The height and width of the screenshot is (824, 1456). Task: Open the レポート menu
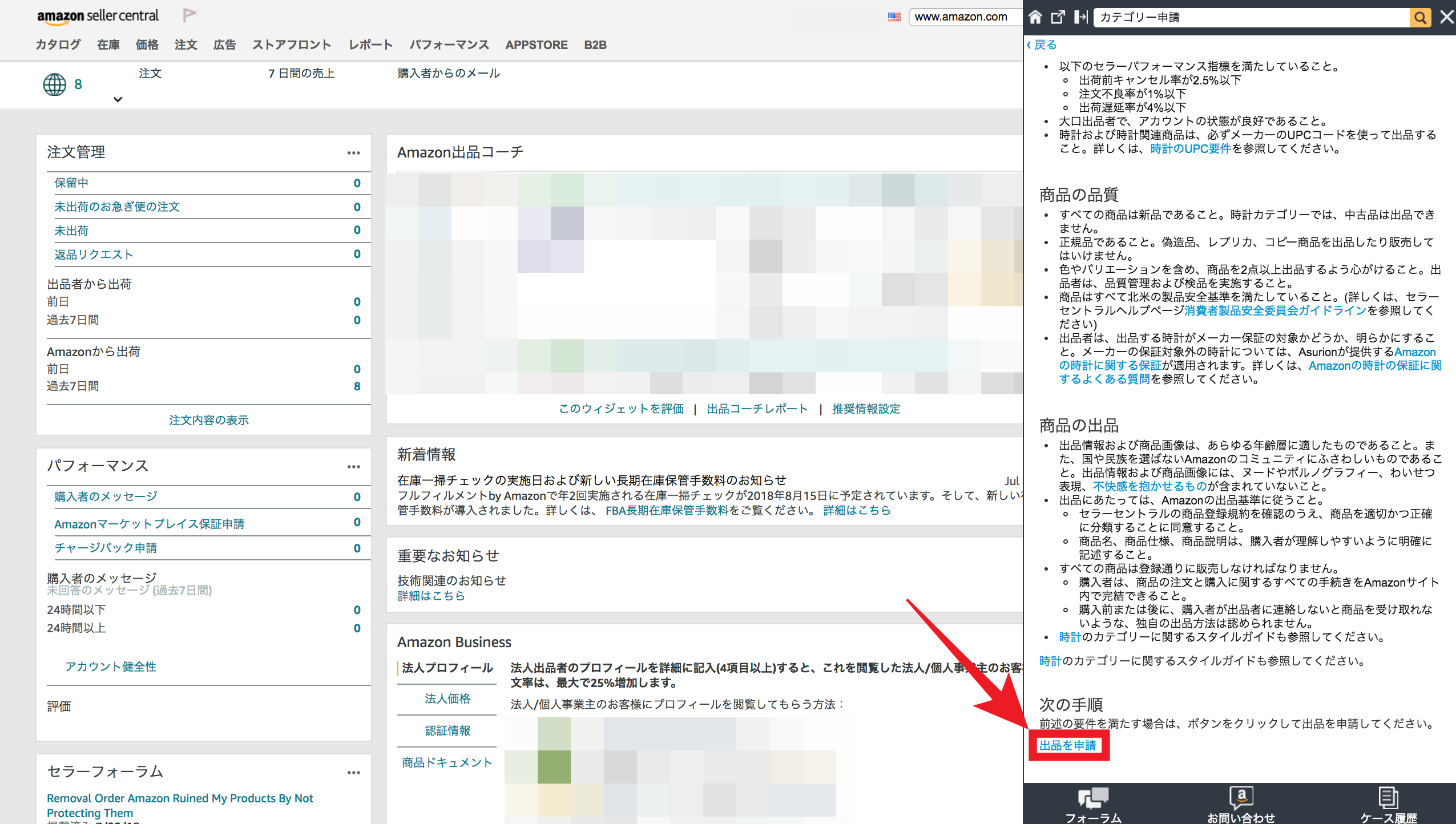(371, 45)
